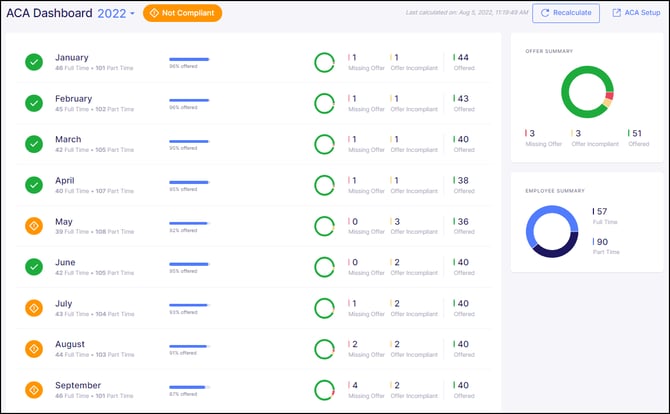Click June's green compliant check icon
Screen dimensions: 670x414
34,267
